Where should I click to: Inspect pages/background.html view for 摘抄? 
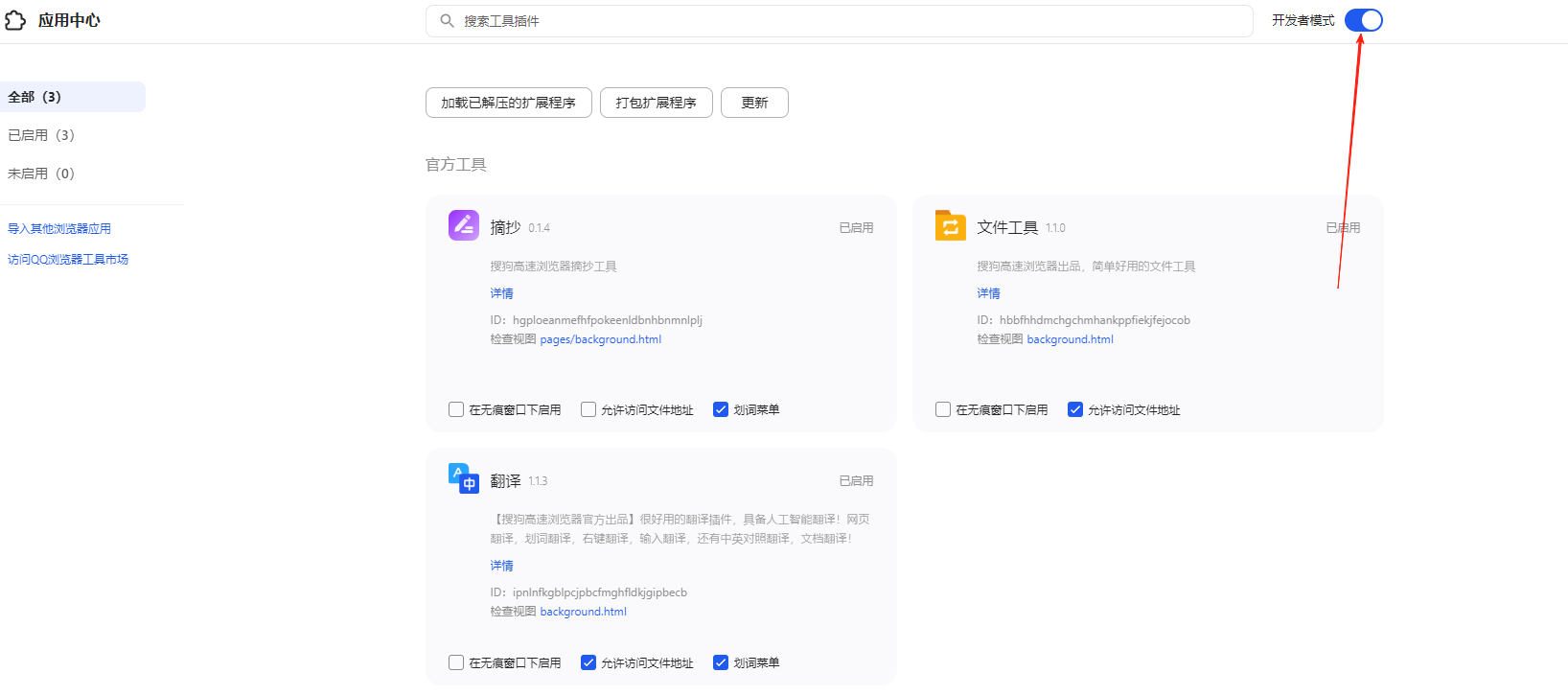[x=601, y=339]
